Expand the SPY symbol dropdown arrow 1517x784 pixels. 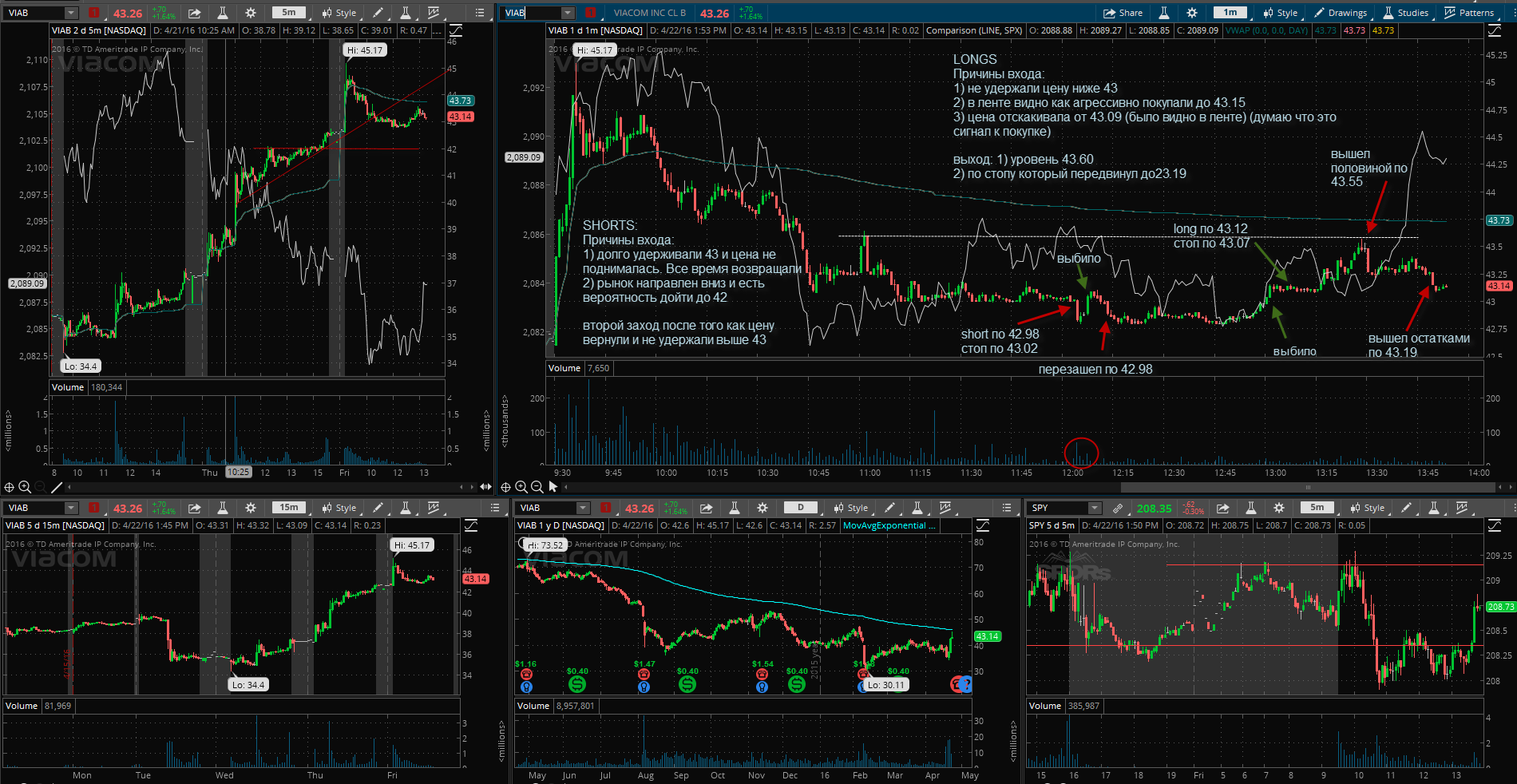tap(1095, 508)
